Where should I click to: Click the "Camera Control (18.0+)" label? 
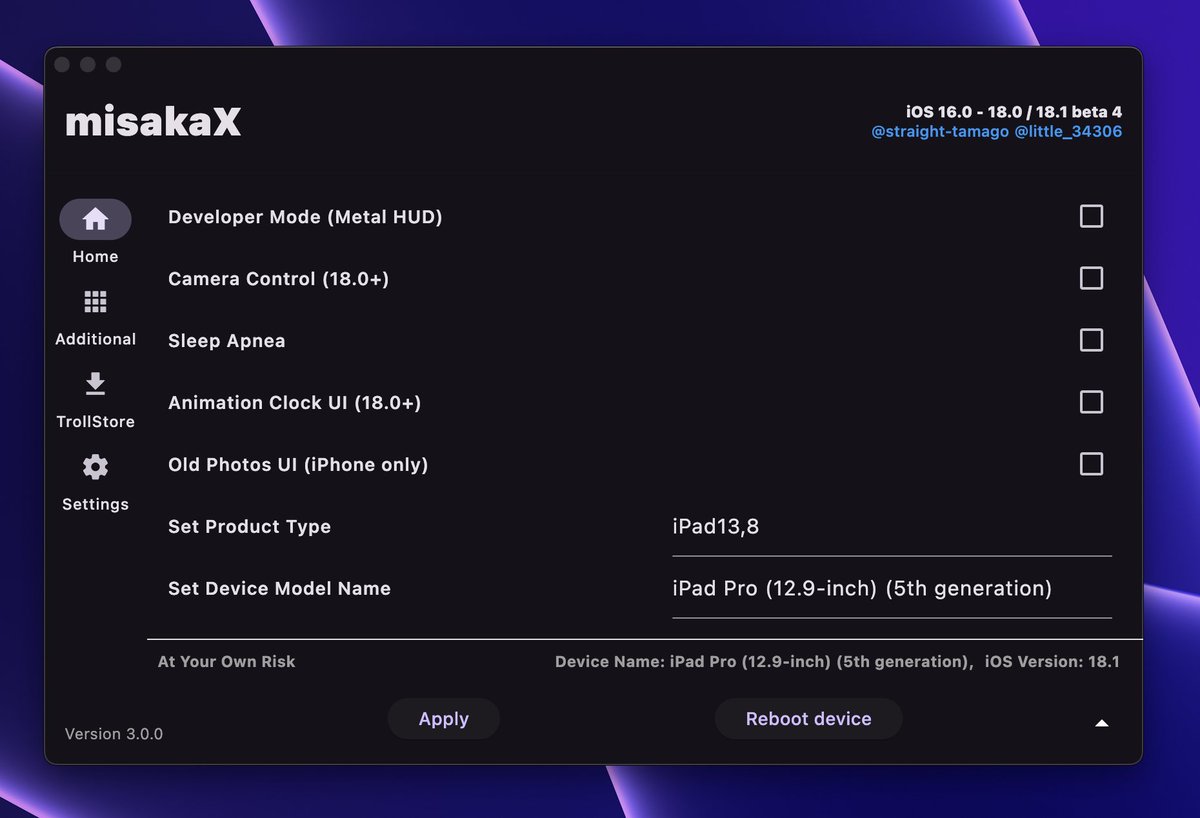[278, 279]
